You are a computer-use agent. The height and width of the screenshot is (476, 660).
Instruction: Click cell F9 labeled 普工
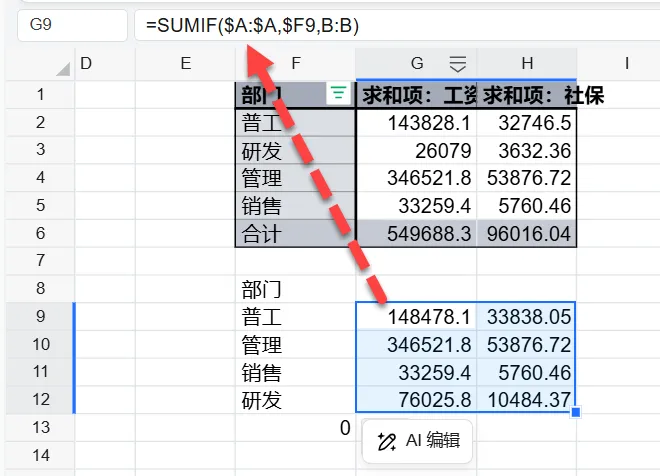pos(295,316)
